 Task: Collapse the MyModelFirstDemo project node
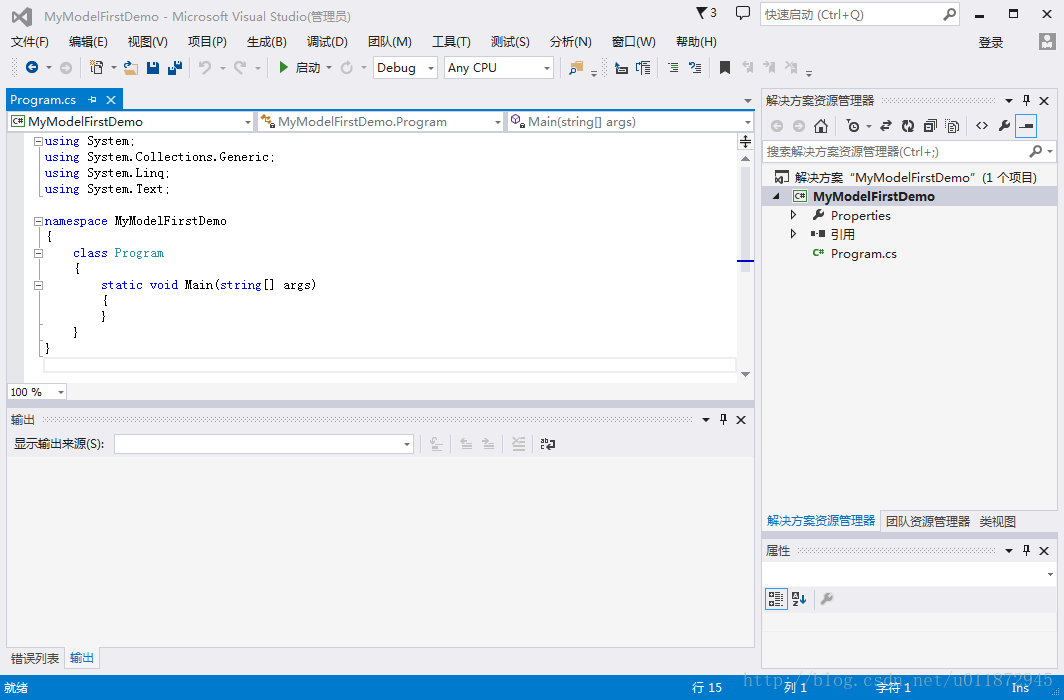(777, 196)
